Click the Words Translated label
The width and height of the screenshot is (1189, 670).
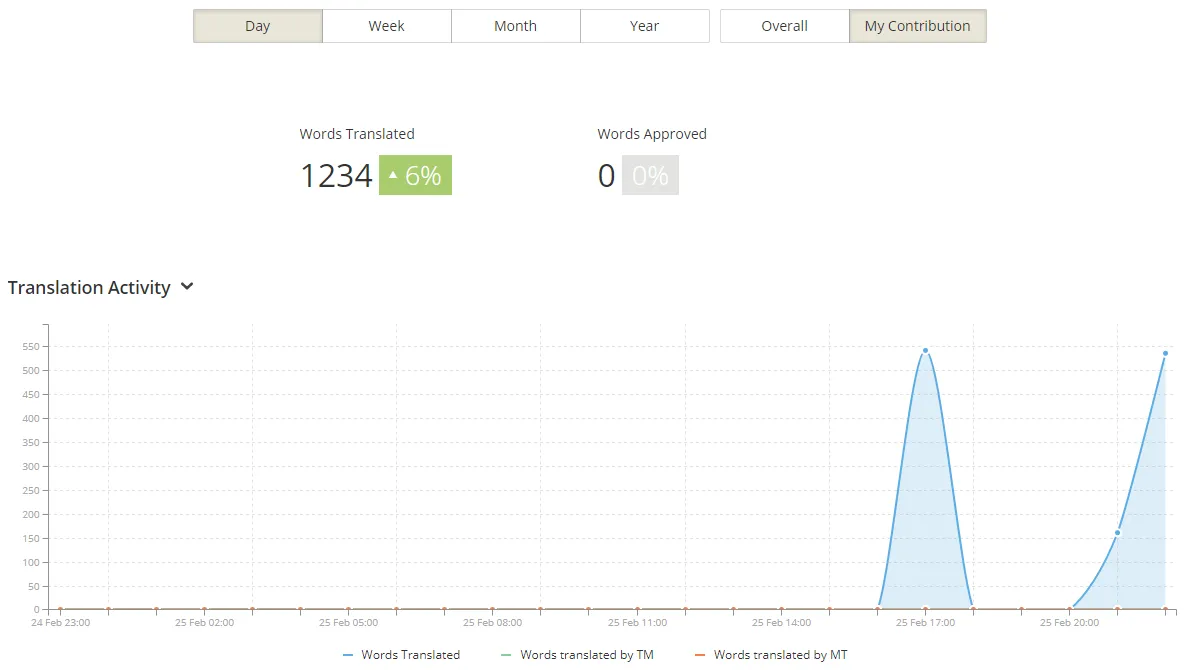click(357, 134)
